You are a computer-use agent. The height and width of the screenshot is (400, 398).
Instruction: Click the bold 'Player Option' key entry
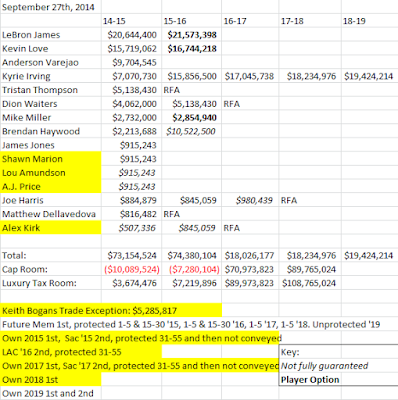(310, 380)
